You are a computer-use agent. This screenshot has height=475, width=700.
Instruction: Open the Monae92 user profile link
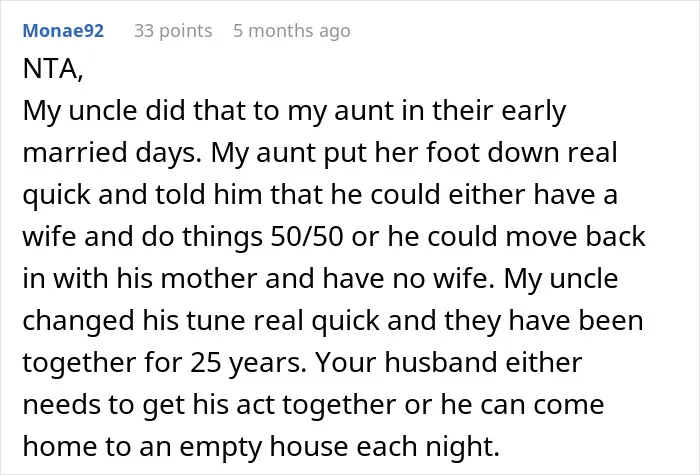click(x=63, y=31)
